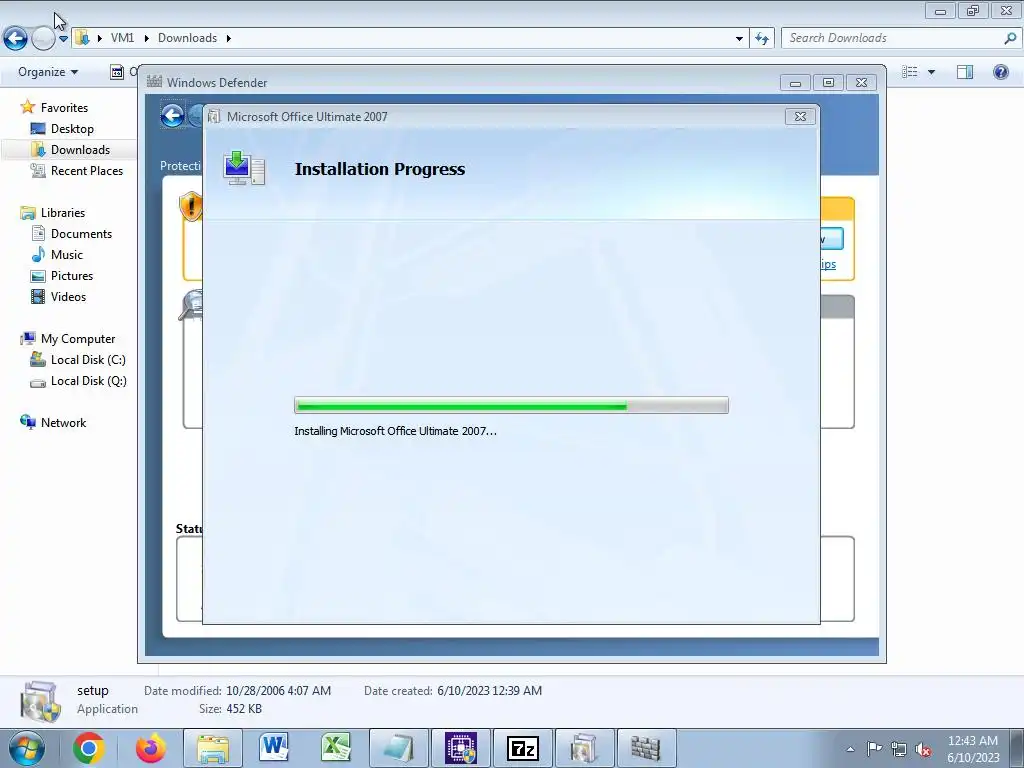1024x768 pixels.
Task: Click the Date modified value 10/28/2006
Action: tap(279, 690)
